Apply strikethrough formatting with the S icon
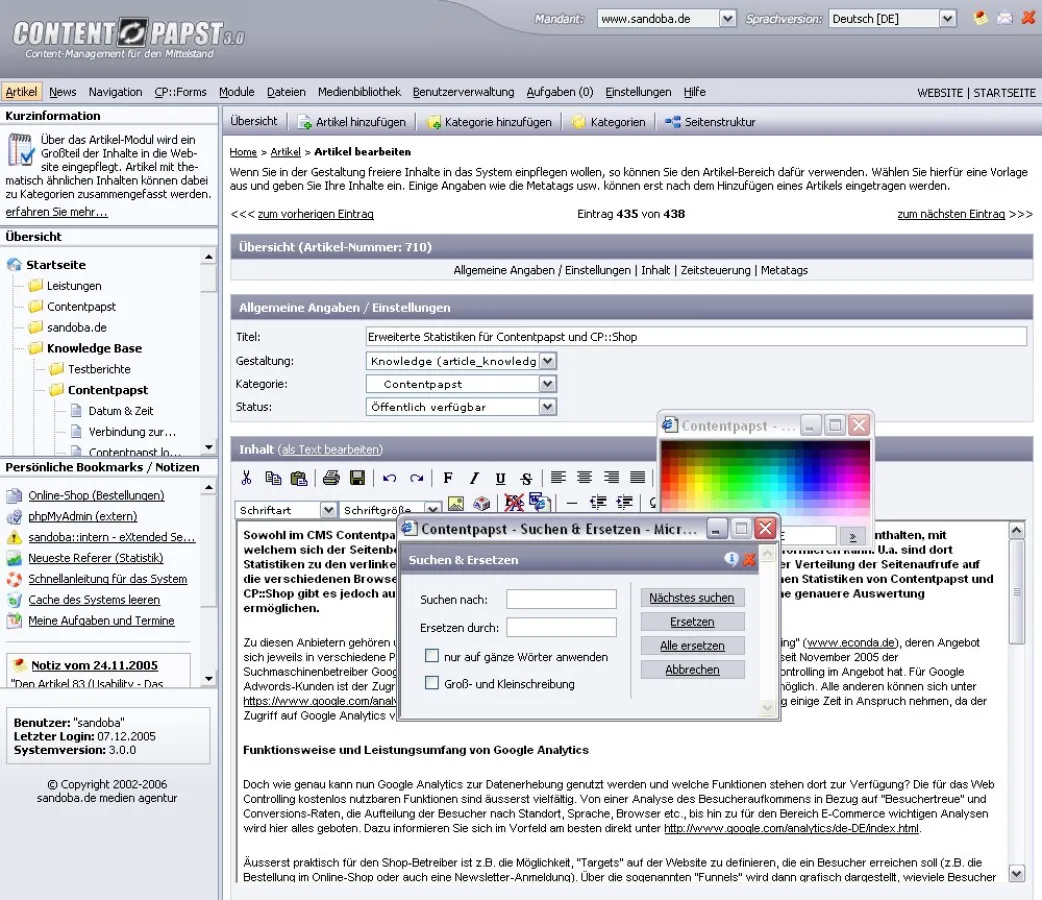Viewport: 1042px width, 900px height. [x=525, y=477]
